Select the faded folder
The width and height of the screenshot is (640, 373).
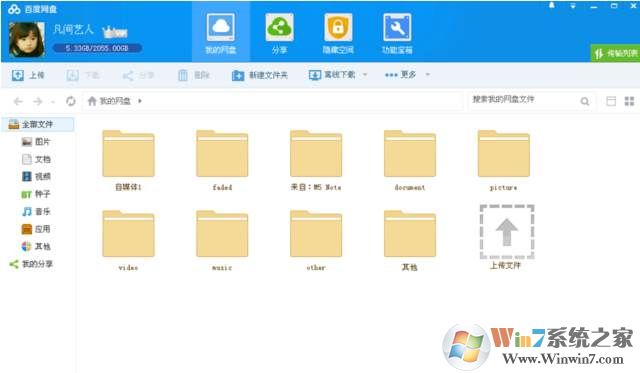[222, 160]
